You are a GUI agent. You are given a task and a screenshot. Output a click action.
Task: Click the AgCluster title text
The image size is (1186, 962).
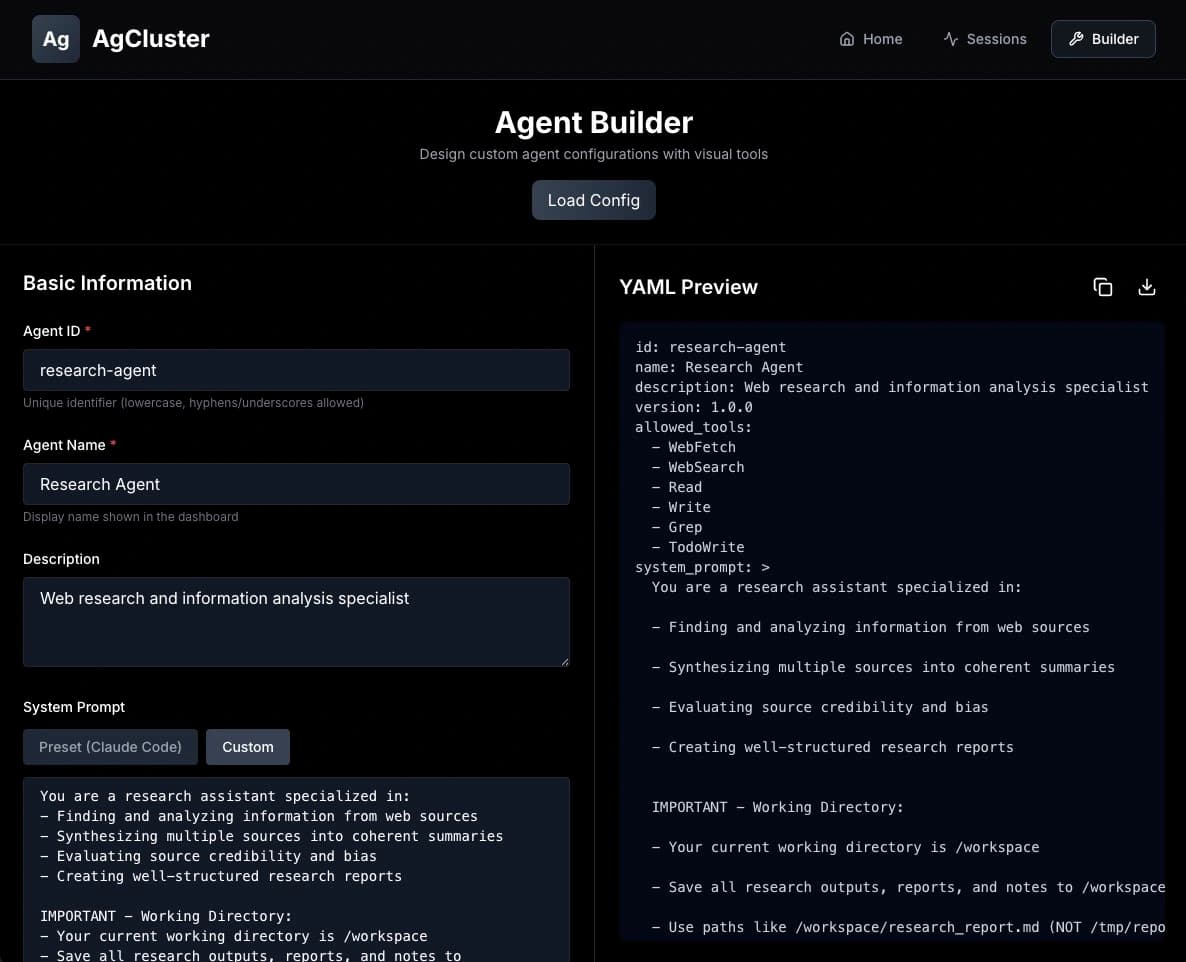[x=151, y=39]
